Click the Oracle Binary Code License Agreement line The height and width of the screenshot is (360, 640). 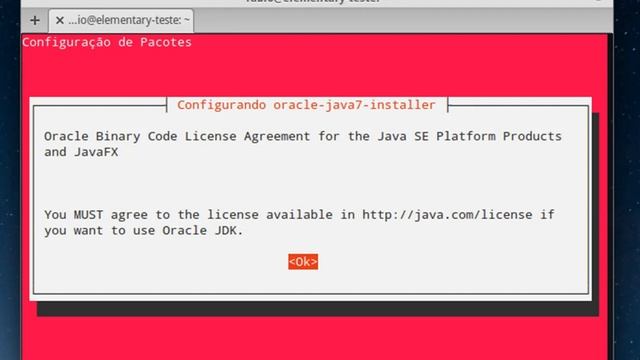(x=302, y=136)
